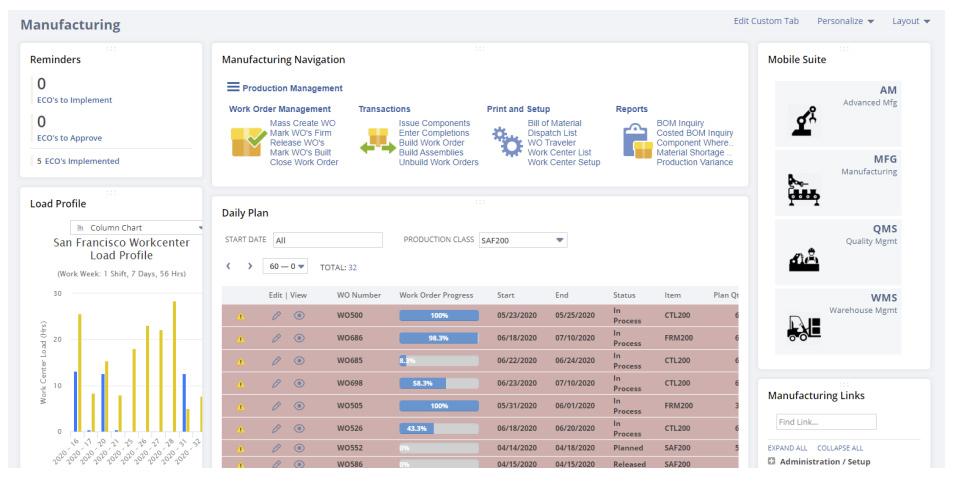Click the warning icon on WO685 row
This screenshot has height=481, width=955.
241,362
